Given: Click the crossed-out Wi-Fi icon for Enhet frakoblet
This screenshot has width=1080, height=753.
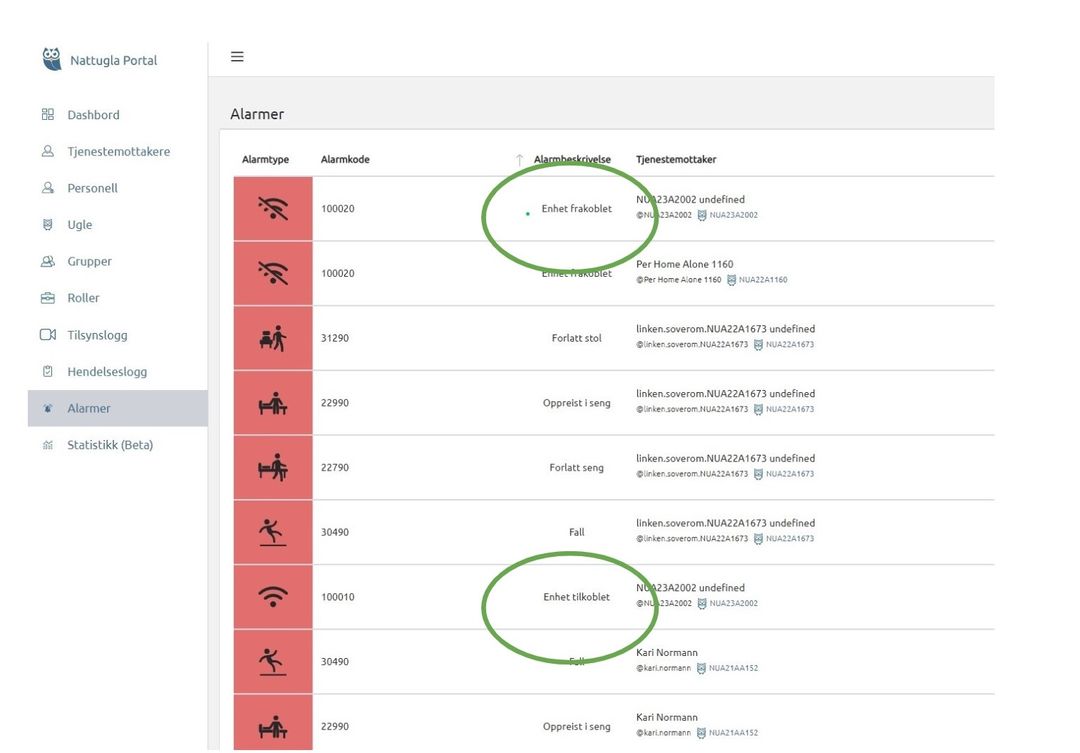Looking at the screenshot, I should pyautogui.click(x=272, y=208).
